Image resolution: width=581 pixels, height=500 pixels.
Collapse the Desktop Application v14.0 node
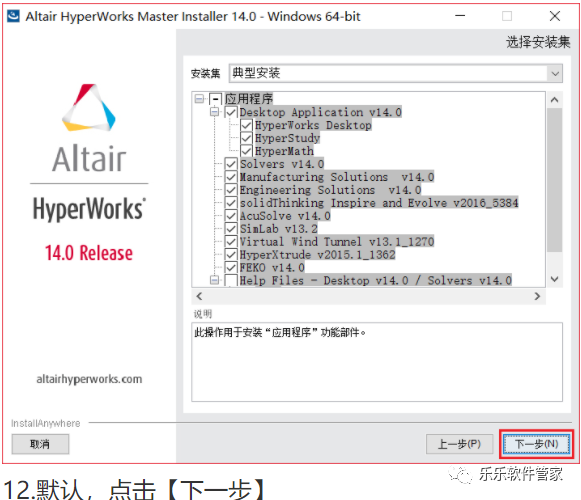(x=214, y=112)
